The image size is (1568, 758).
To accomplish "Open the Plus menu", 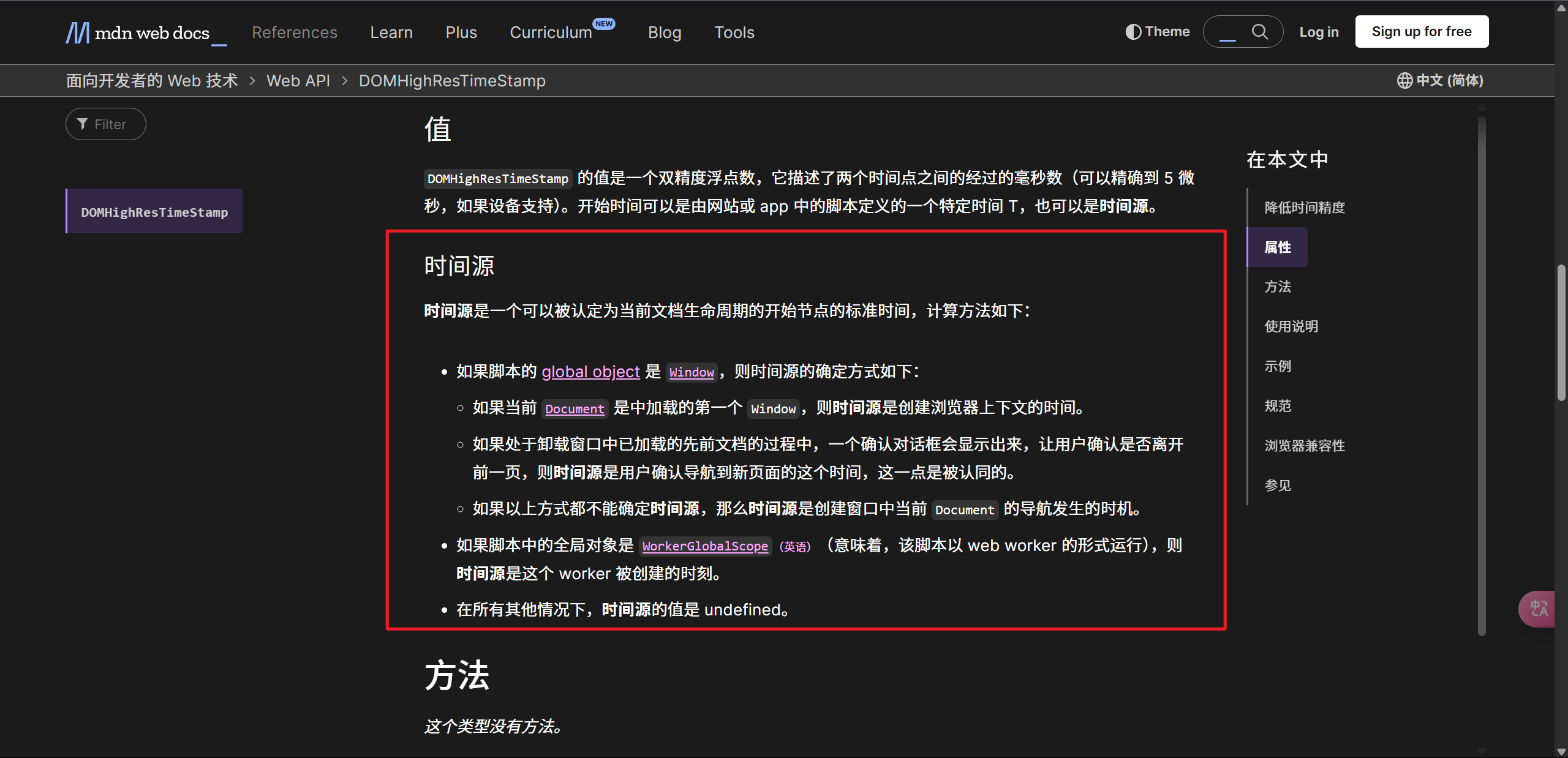I will click(461, 32).
